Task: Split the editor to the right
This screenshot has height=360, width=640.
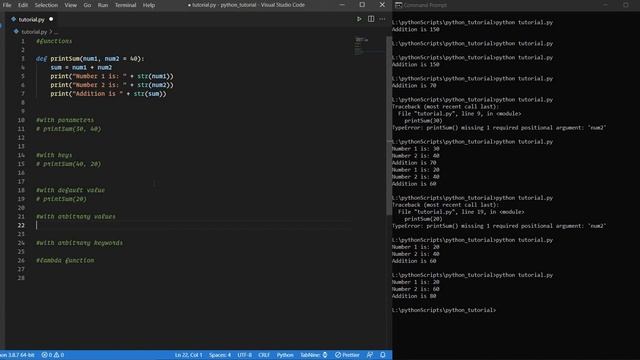Action: (x=371, y=19)
